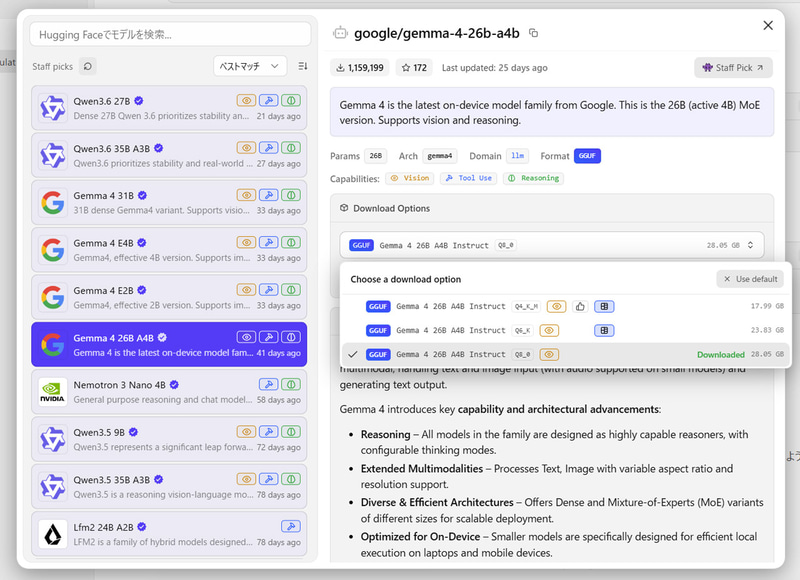The height and width of the screenshot is (580, 800).
Task: Click the vision eye icon on Q4_K_M row
Action: coord(557,307)
